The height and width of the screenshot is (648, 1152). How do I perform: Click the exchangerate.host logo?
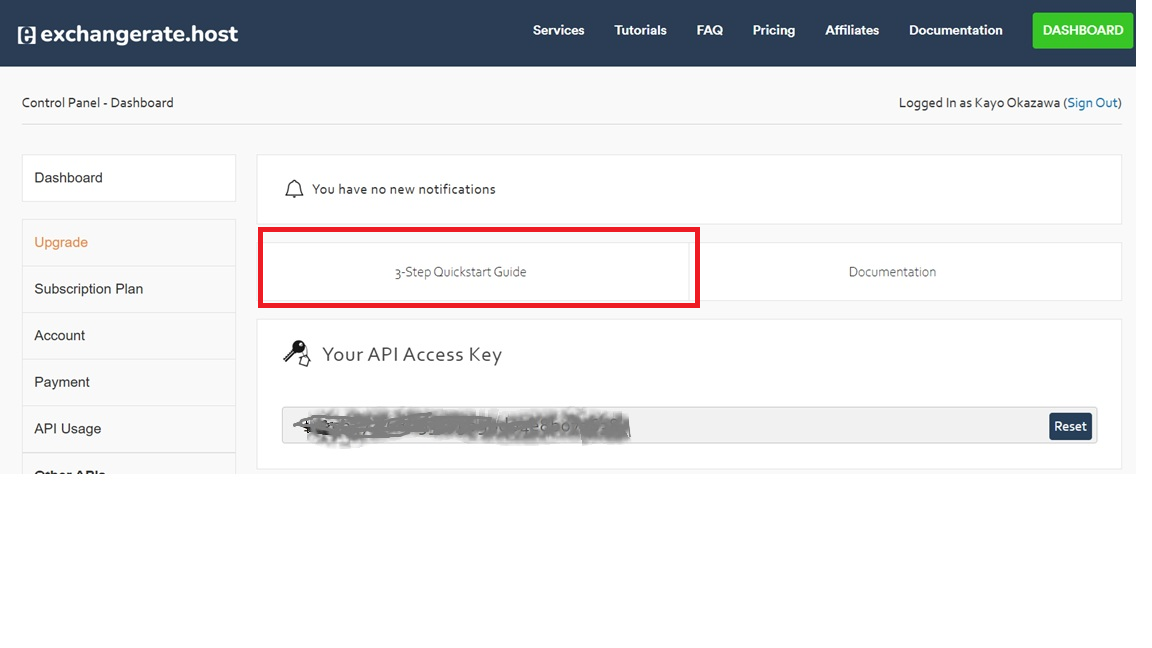pos(127,34)
